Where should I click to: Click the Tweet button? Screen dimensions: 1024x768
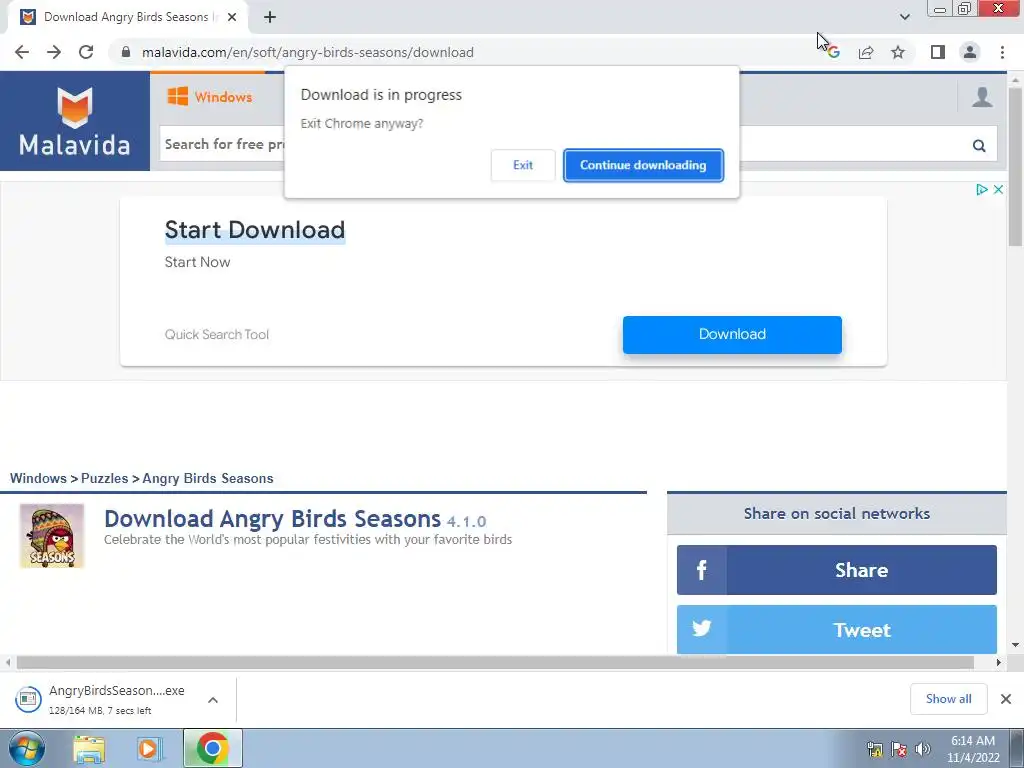[x=837, y=630]
